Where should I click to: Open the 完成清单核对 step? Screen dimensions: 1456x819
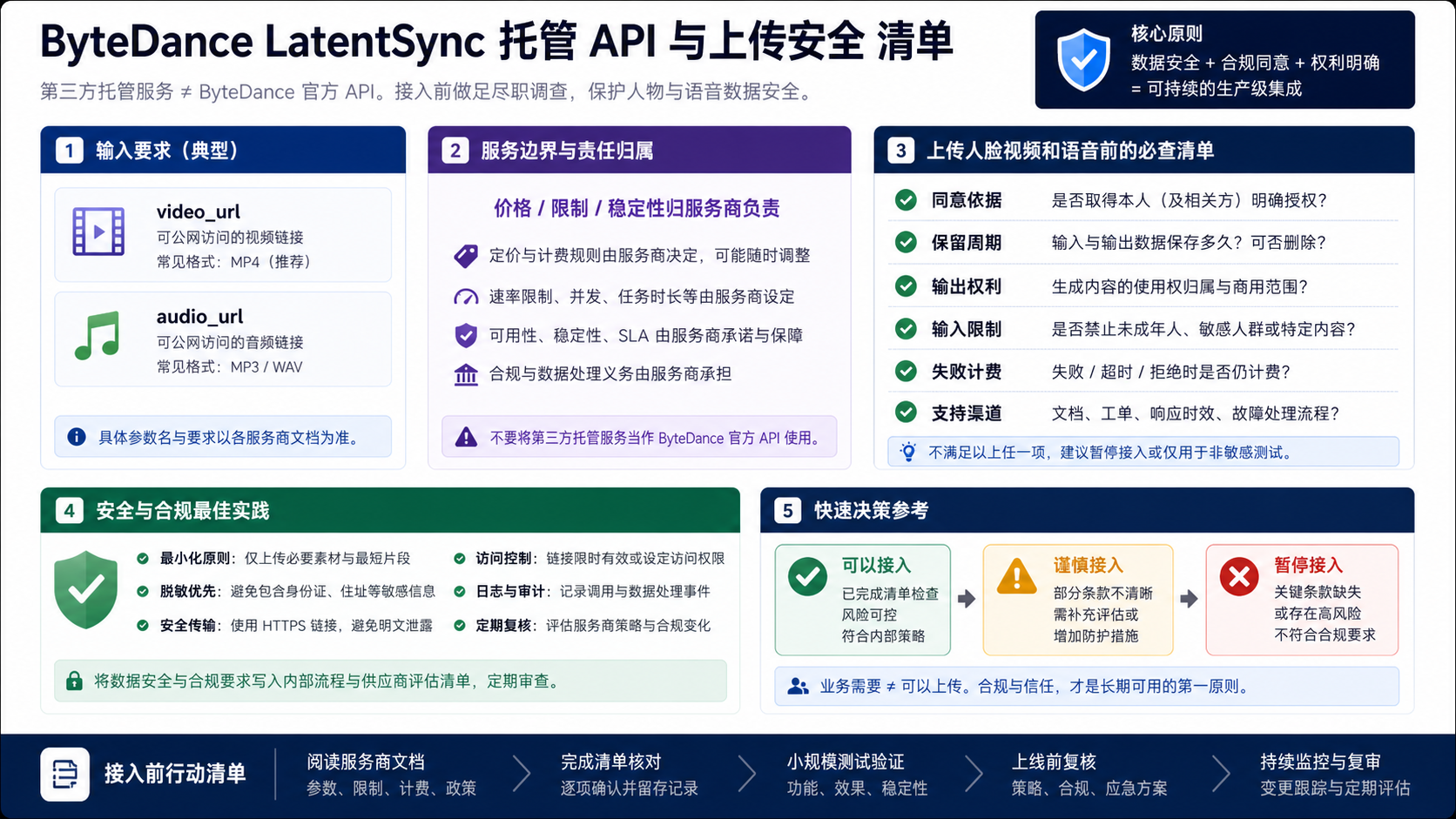click(x=630, y=775)
